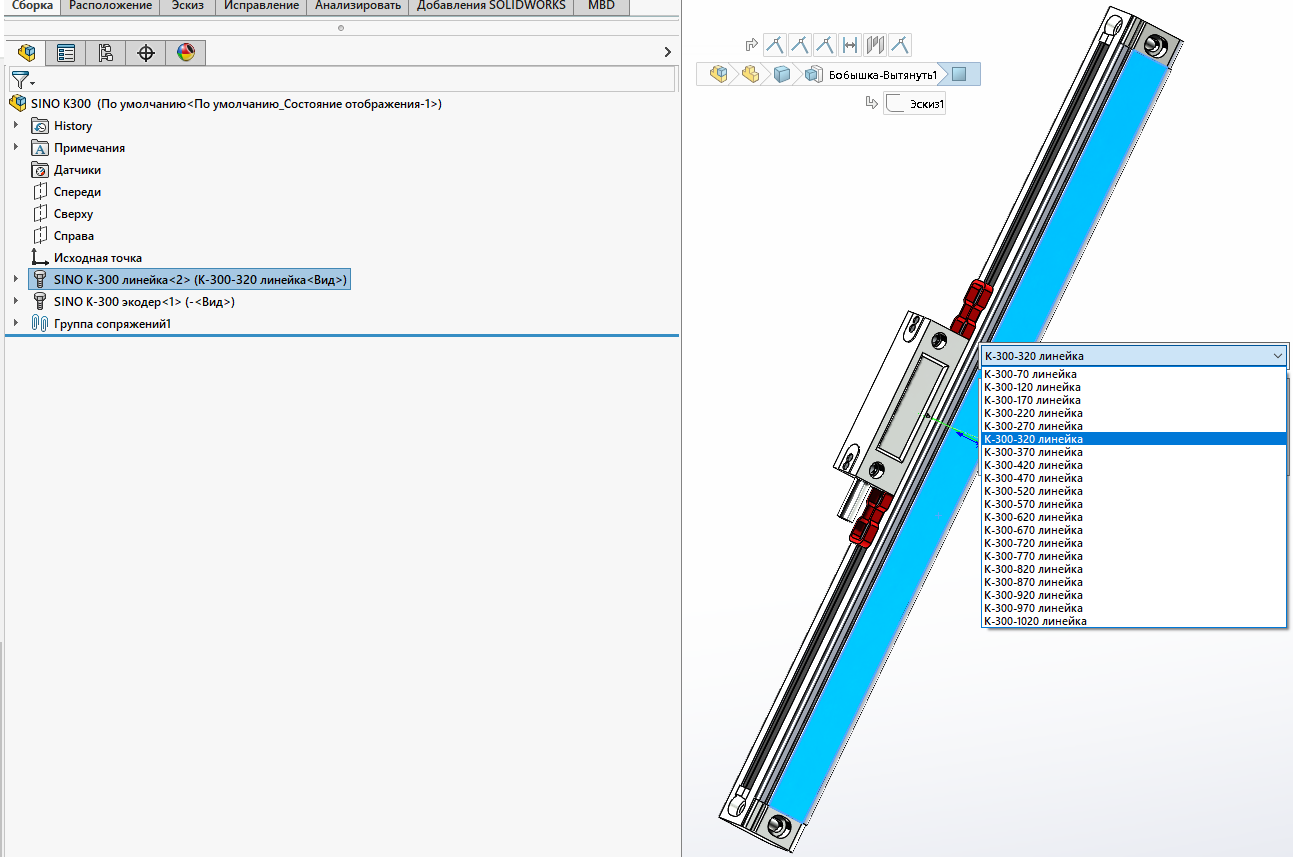Choose K-300-820 линейка configuration
The height and width of the screenshot is (857, 1293).
(x=1134, y=569)
